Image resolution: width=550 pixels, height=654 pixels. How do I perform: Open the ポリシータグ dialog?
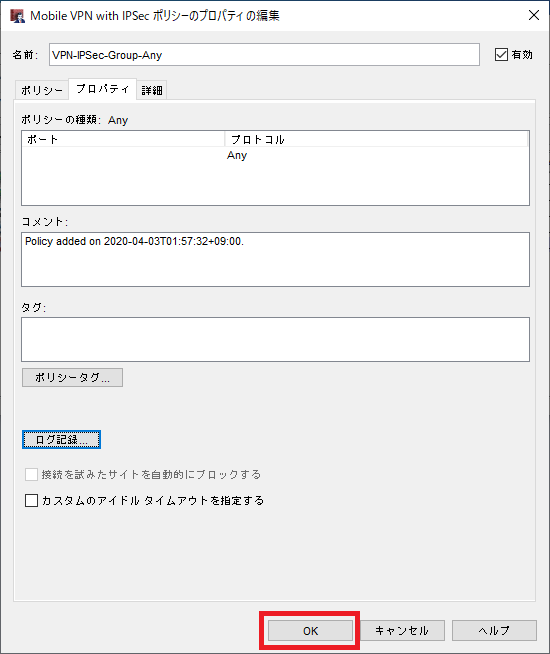[72, 377]
